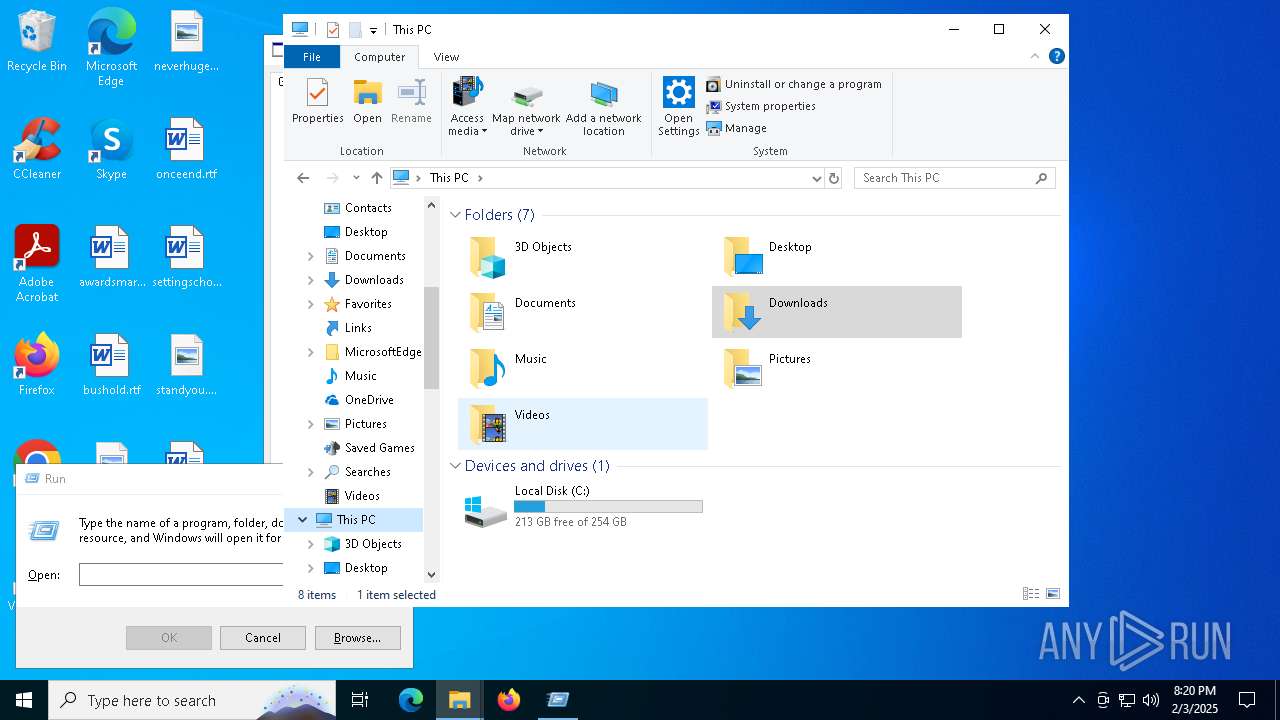Open the File tab
1280x720 pixels.
[x=312, y=57]
